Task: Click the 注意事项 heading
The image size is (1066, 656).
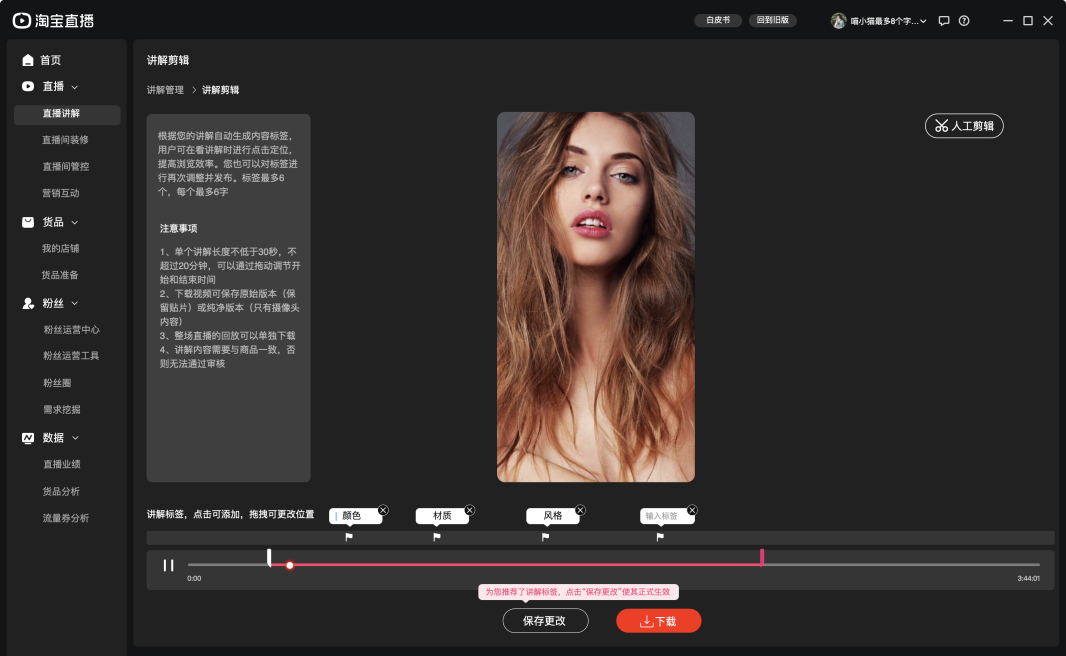Action: (x=179, y=228)
